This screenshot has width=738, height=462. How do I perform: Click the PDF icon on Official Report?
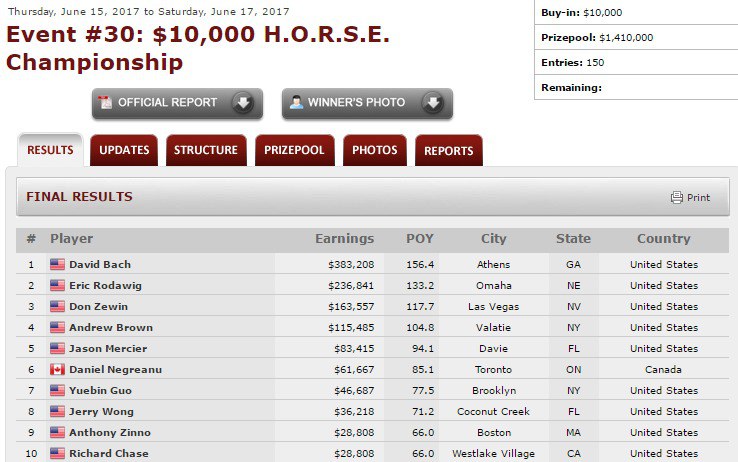105,103
